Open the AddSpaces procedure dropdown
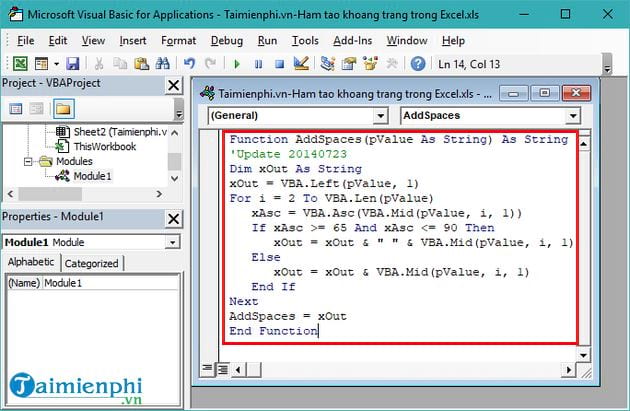 (573, 116)
